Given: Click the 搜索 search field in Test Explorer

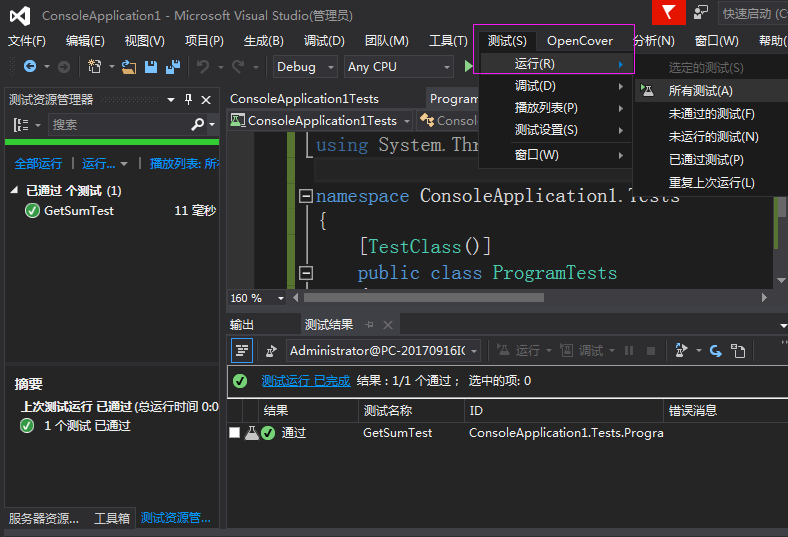Looking at the screenshot, I should pos(119,124).
